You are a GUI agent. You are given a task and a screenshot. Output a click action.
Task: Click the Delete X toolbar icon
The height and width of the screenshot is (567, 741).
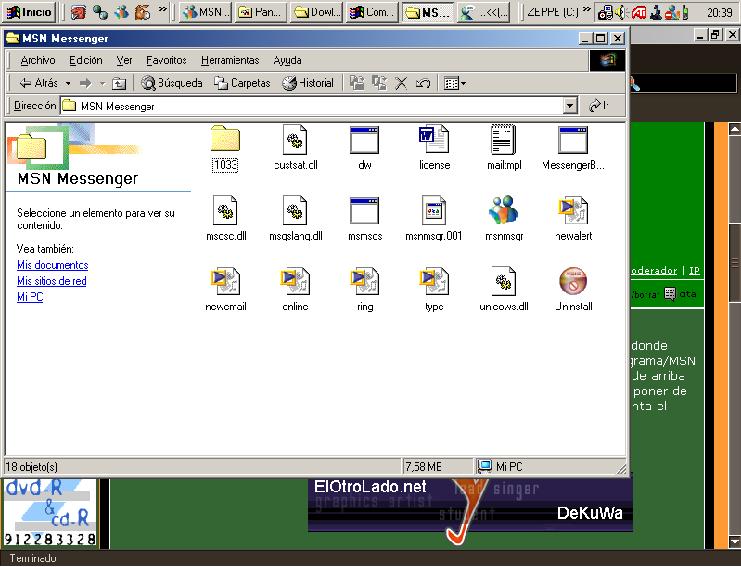(401, 84)
